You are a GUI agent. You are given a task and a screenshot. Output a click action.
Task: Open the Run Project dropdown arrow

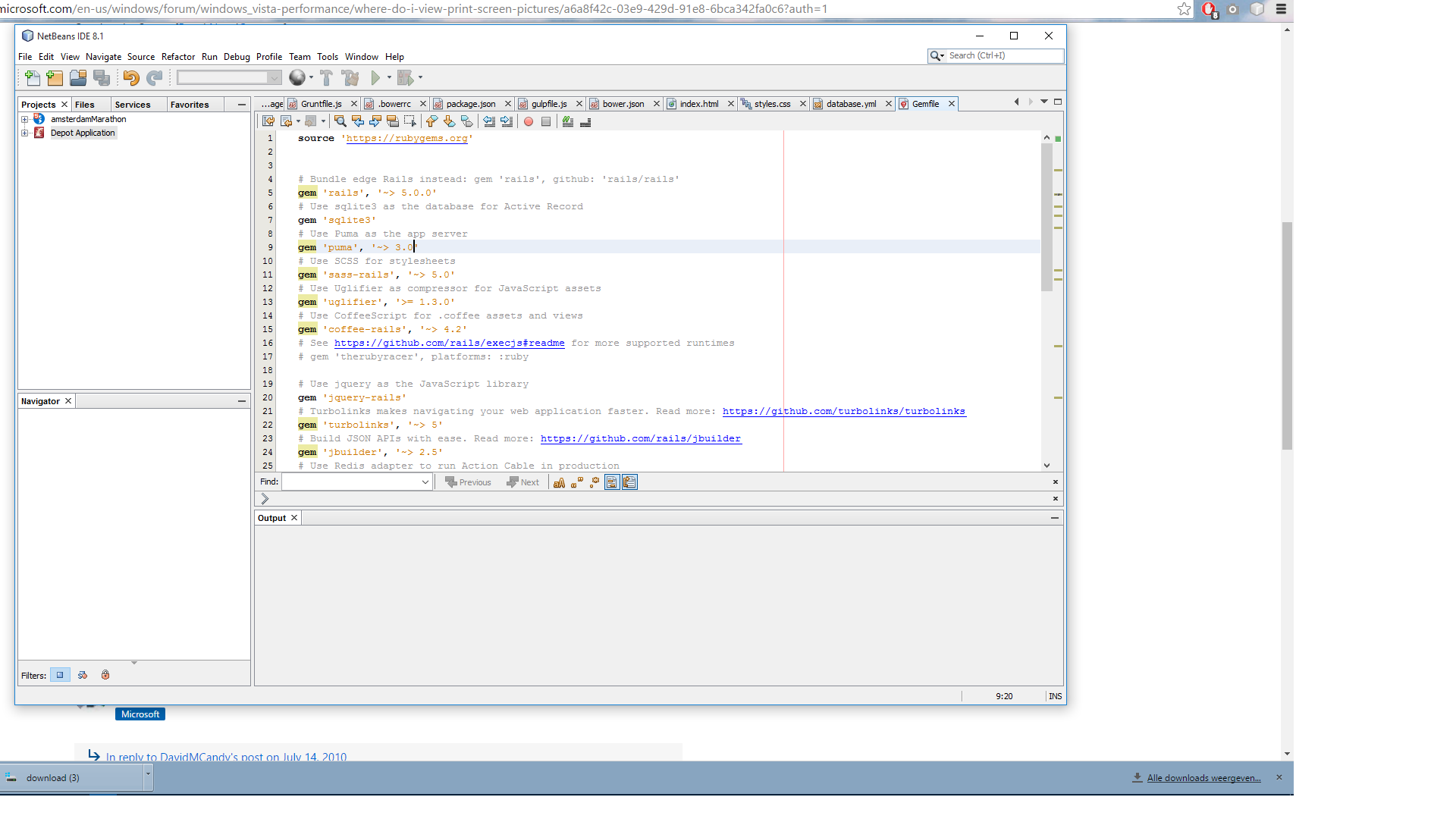tap(389, 77)
